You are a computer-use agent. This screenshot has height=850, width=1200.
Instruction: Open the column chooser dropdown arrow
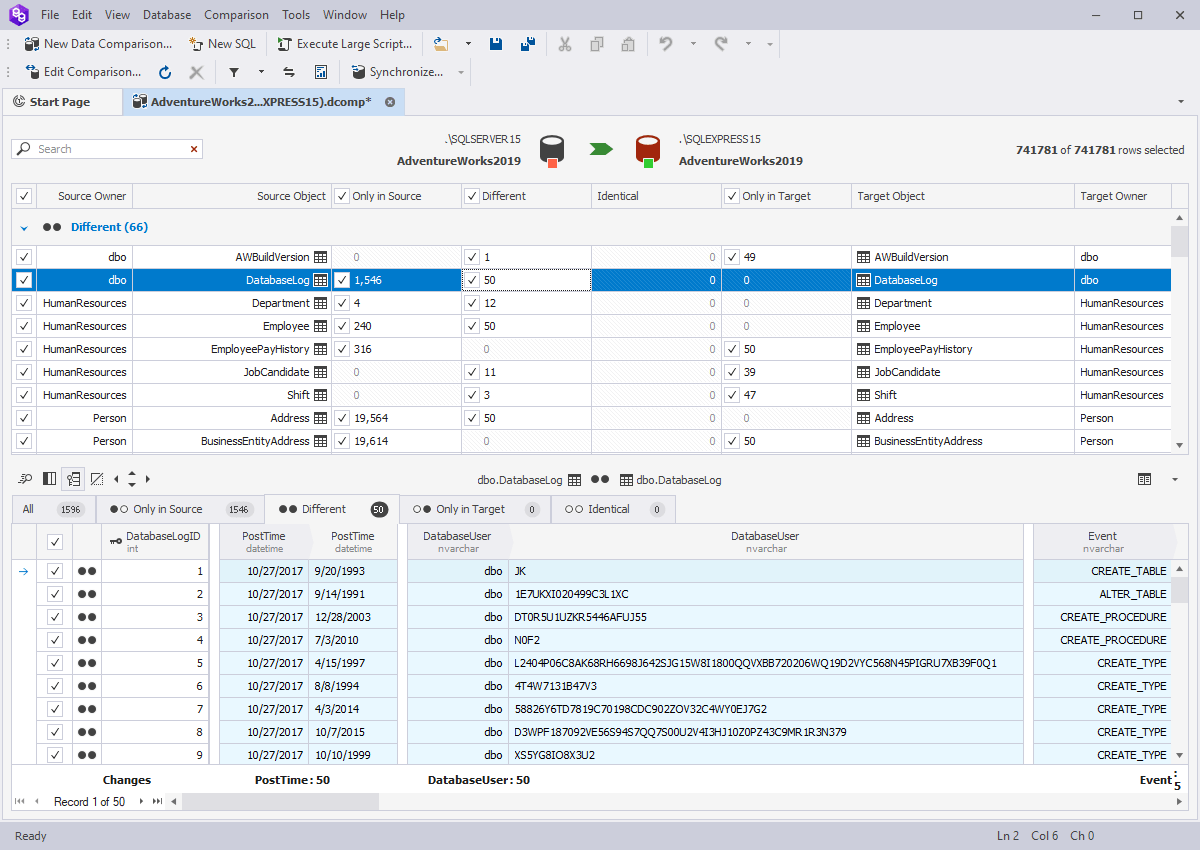click(x=1175, y=479)
